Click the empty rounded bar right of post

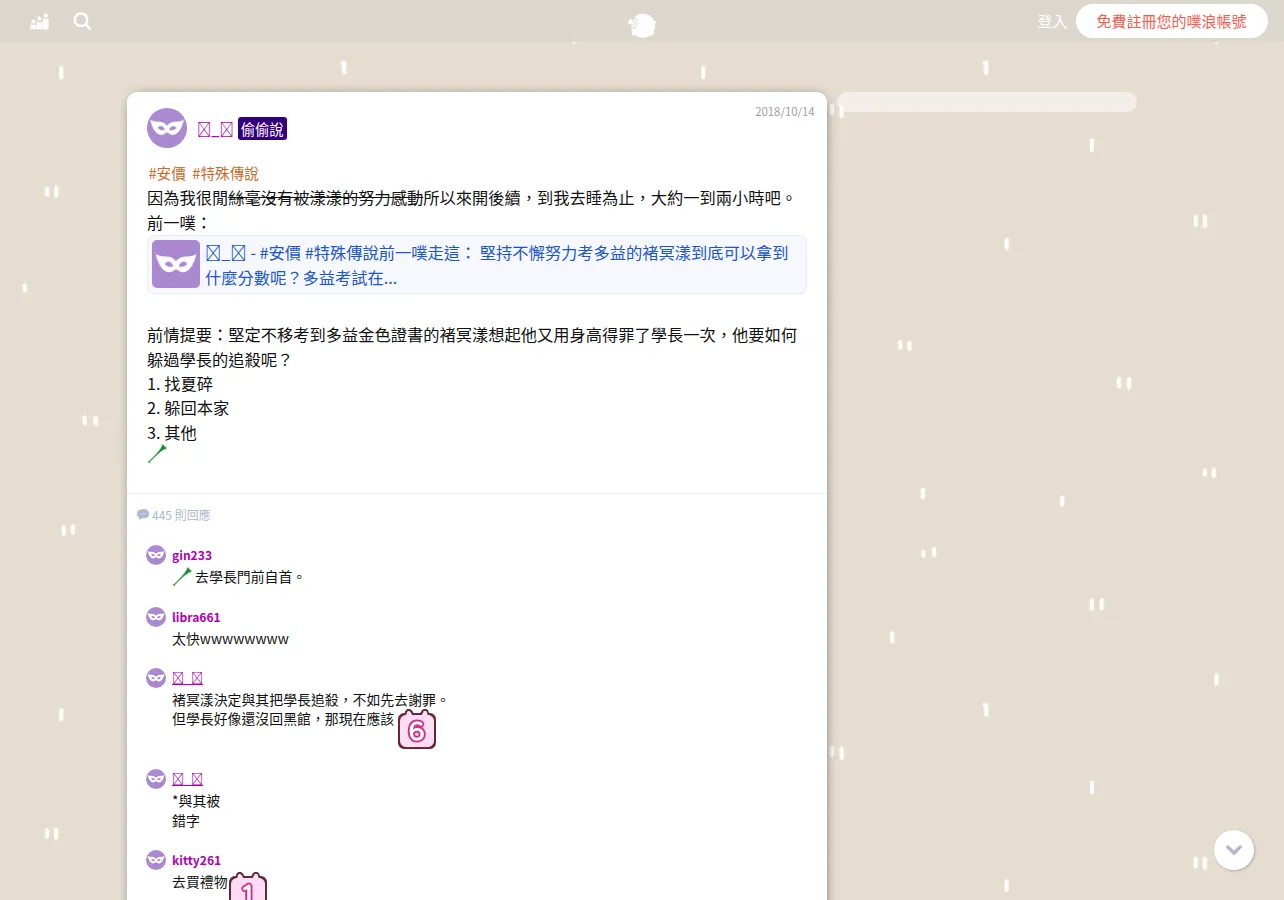[987, 102]
